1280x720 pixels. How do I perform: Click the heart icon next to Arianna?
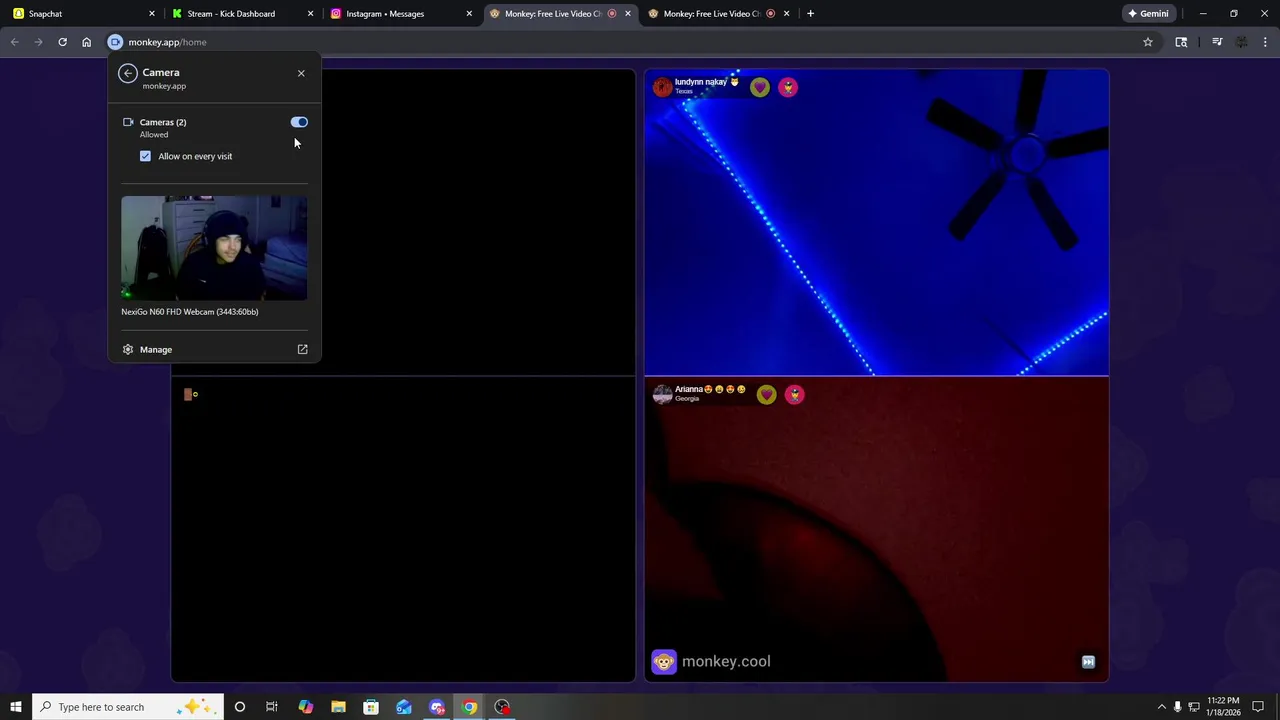766,394
